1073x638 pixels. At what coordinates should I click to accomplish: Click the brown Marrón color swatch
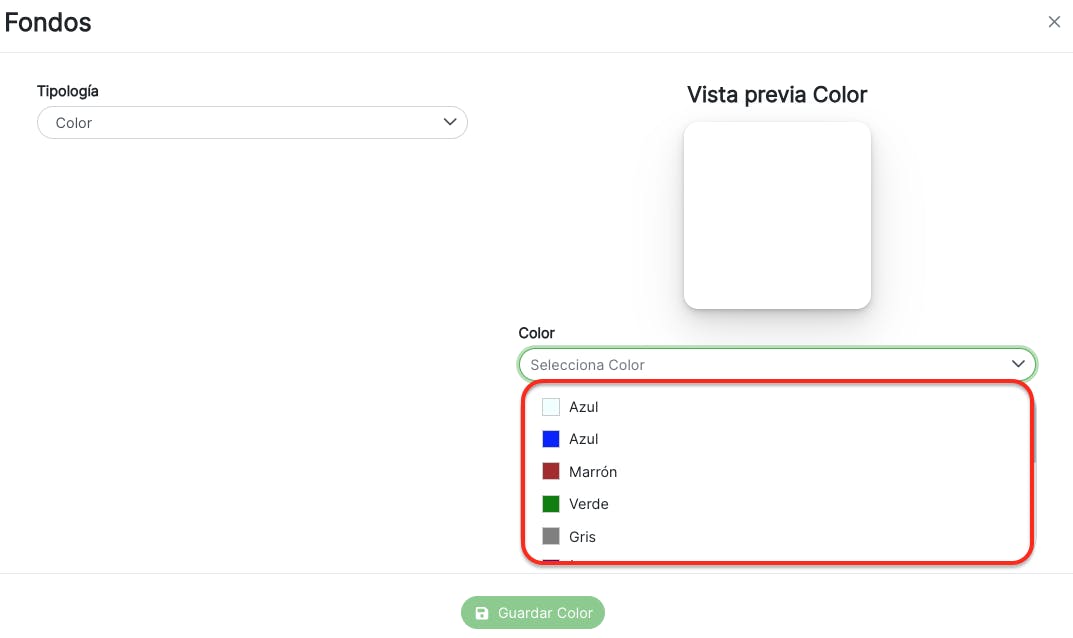tap(551, 471)
